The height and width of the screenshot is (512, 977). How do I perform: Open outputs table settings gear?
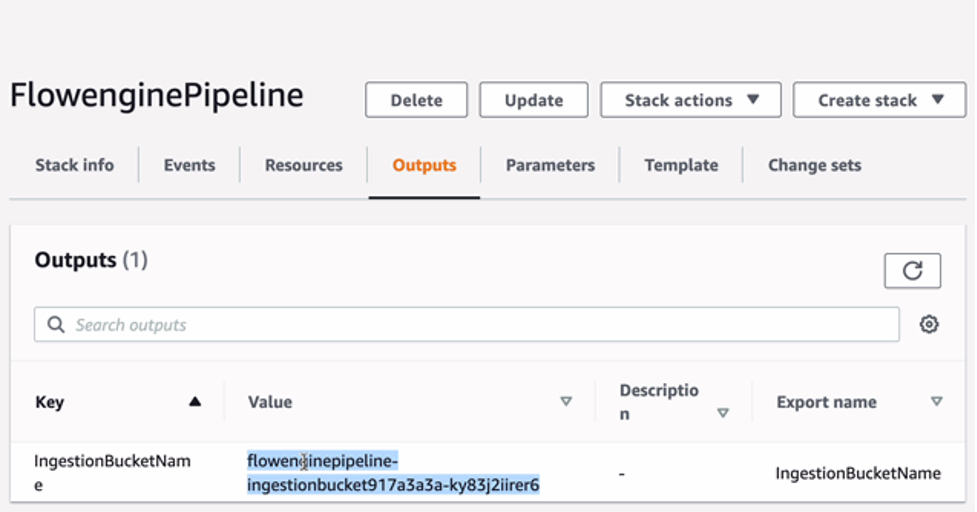(x=929, y=324)
